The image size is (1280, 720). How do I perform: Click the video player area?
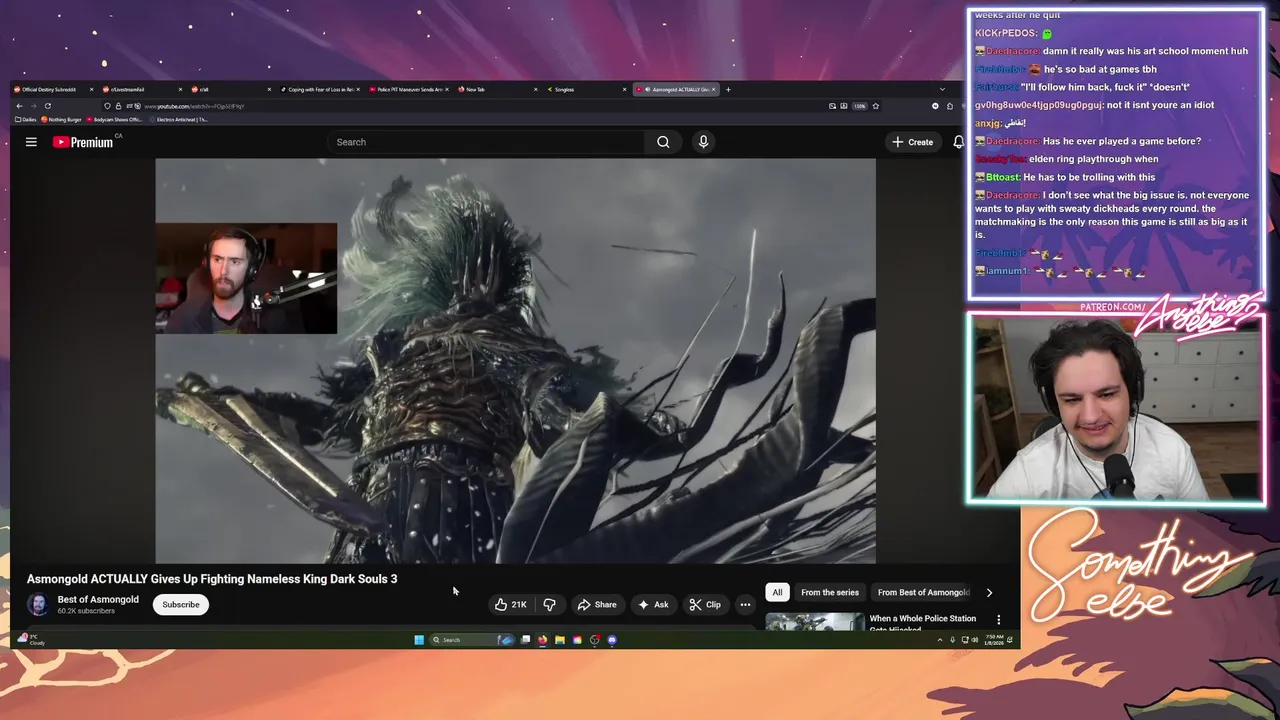(515, 361)
